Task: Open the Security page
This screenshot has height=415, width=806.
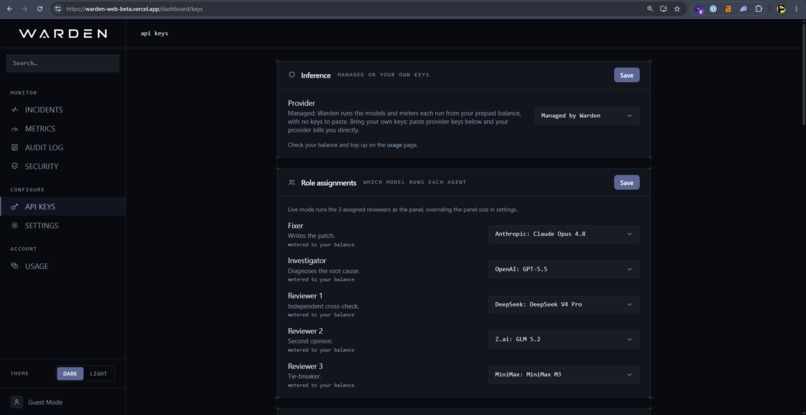Action: pos(63,167)
